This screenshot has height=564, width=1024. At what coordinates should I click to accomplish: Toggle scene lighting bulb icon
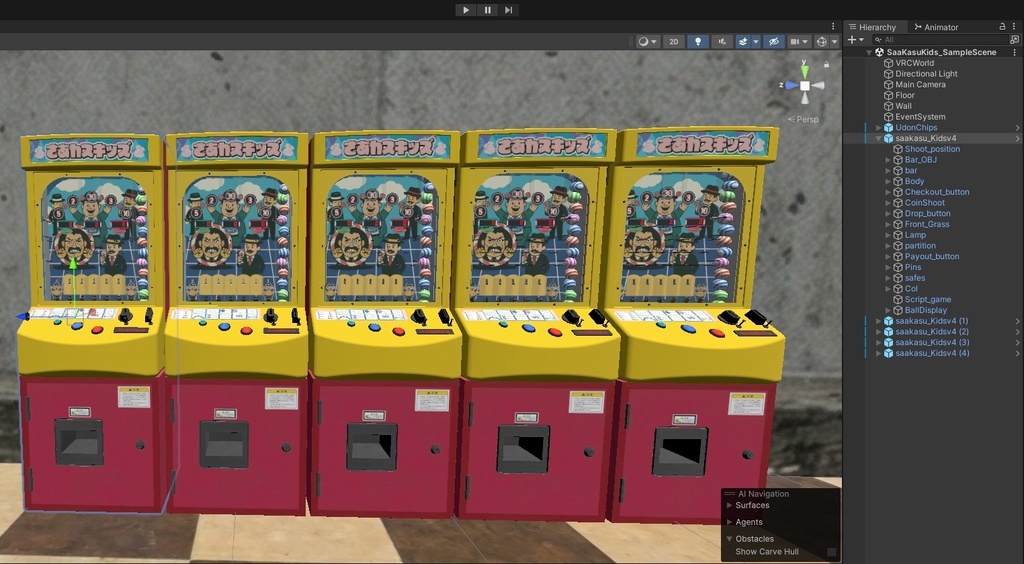[697, 42]
